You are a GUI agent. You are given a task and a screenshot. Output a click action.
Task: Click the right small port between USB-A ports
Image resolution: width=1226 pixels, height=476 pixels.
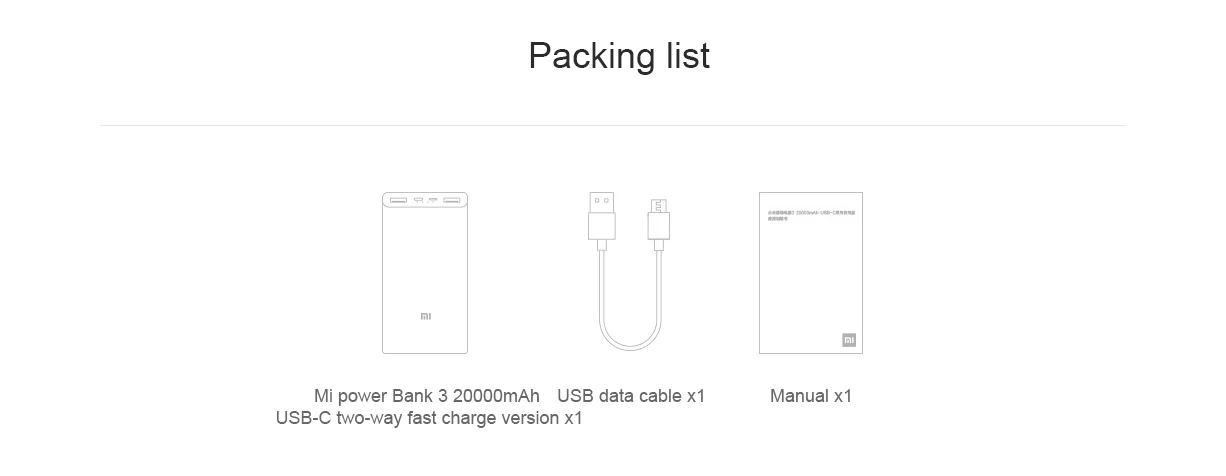click(433, 200)
